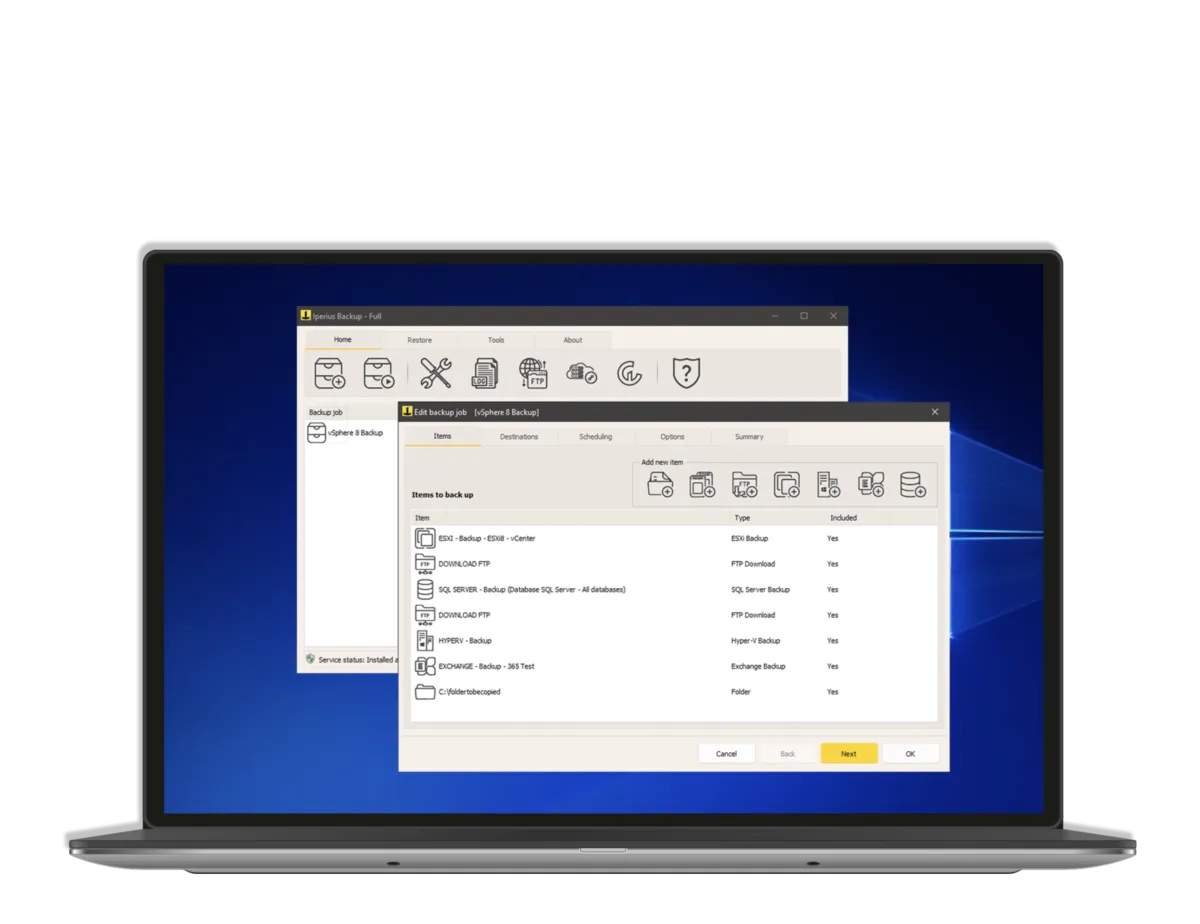Open the Tools tab
Image resolution: width=1200 pixels, height=924 pixels.
[x=496, y=340]
